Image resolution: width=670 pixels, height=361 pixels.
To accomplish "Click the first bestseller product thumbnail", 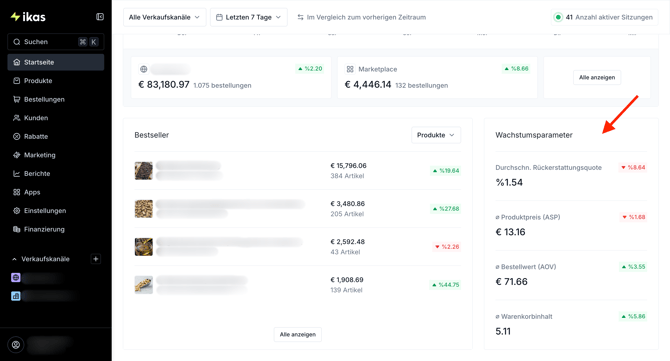I will (x=144, y=171).
